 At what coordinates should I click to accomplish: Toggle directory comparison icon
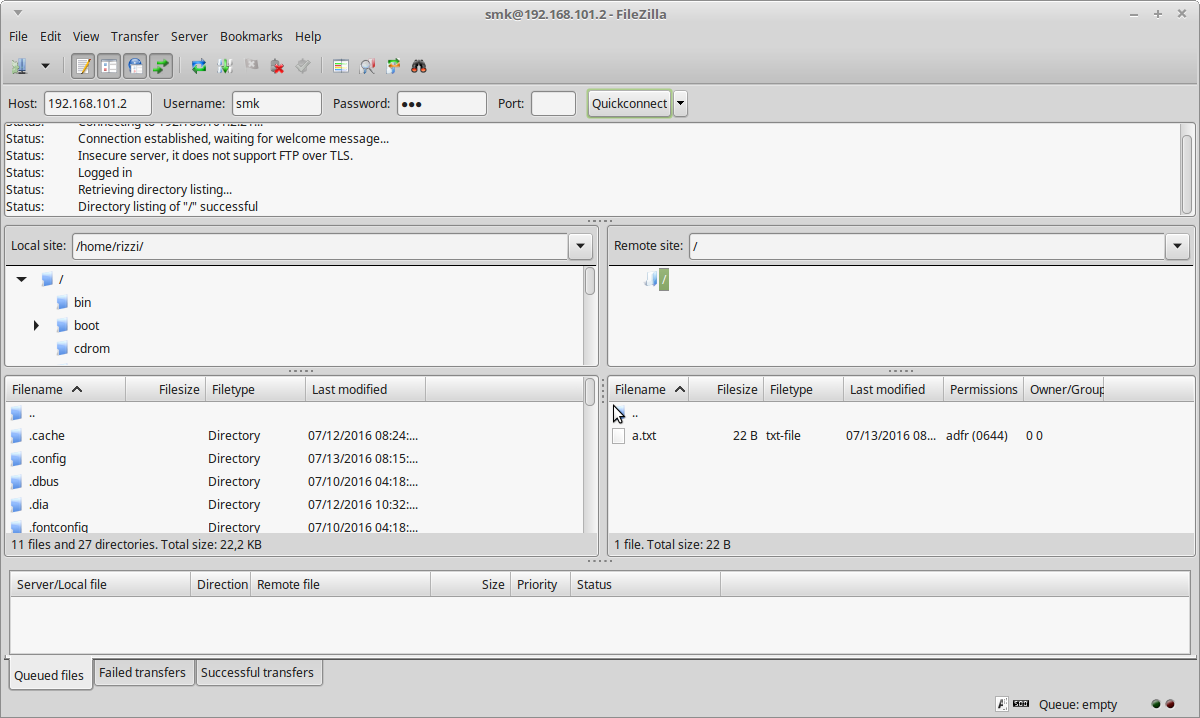click(367, 66)
